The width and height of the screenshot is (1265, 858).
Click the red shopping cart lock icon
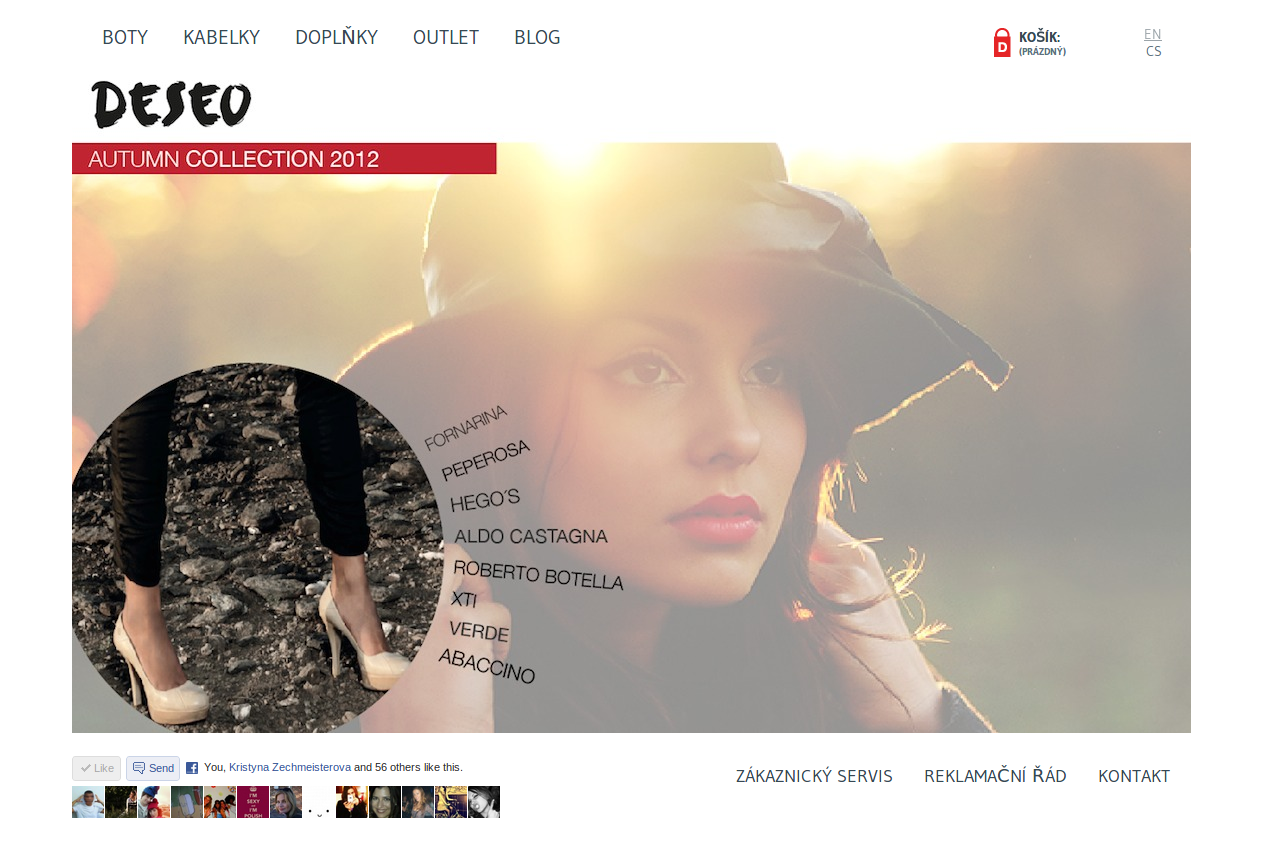coord(1002,43)
